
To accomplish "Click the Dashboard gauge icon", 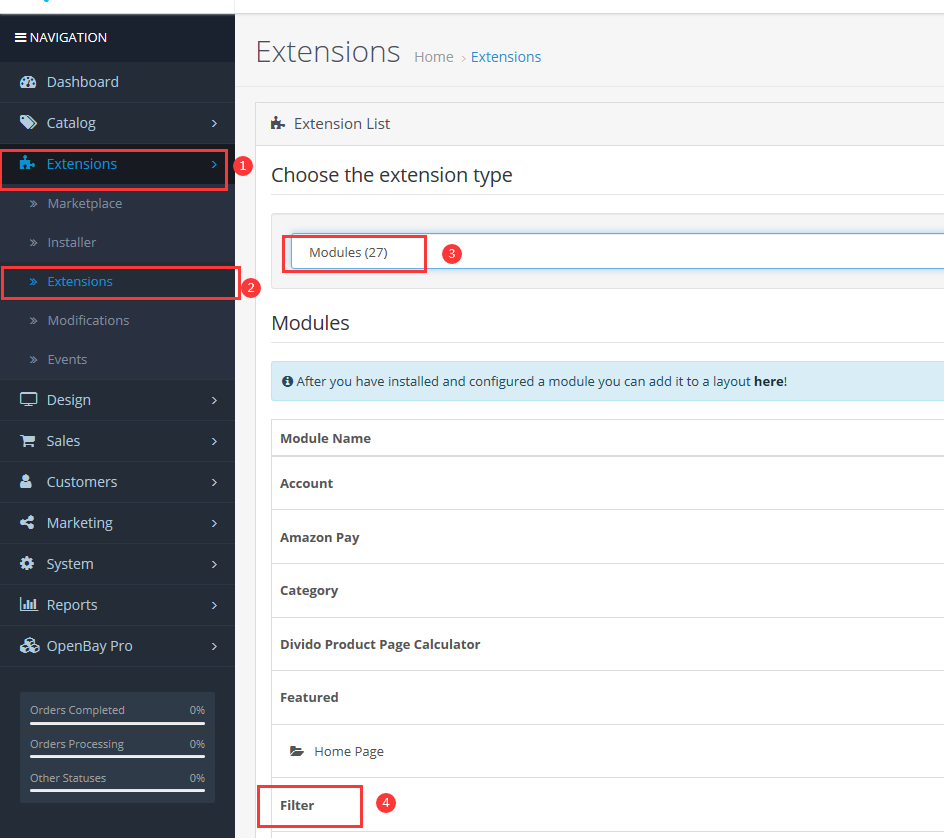I will tap(28, 82).
